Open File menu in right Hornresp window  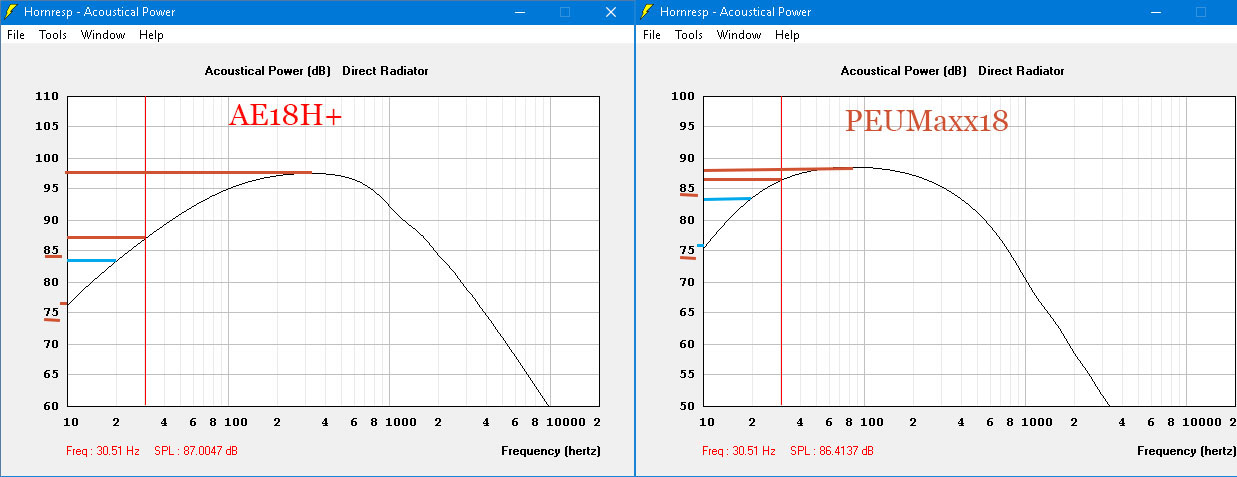(x=652, y=35)
